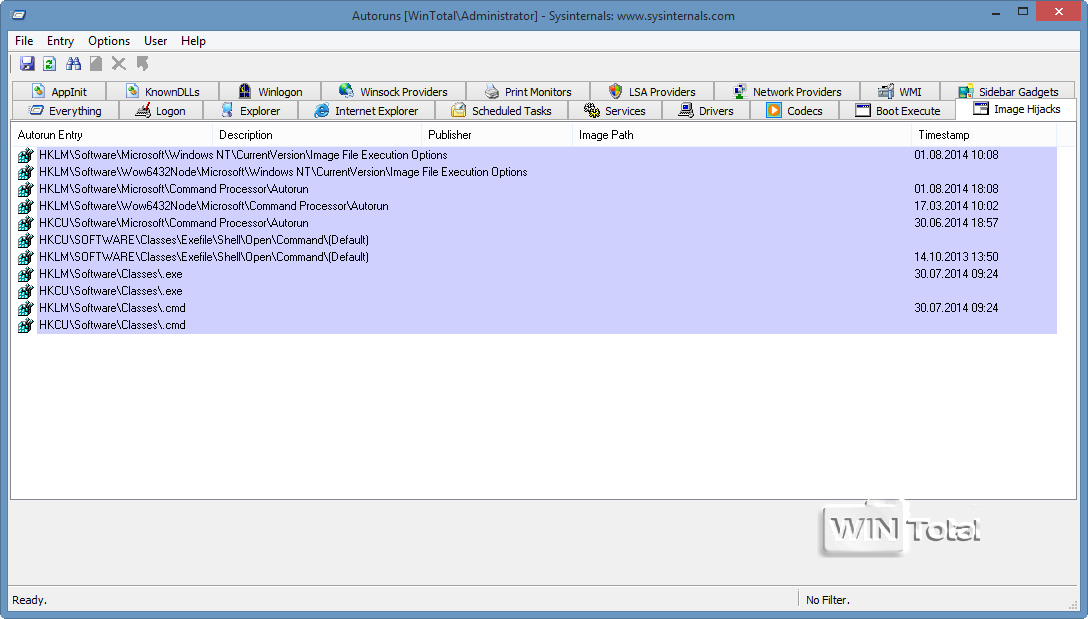Click timestamp 01.08.2014 18:08
1088x619 pixels.
pyautogui.click(x=956, y=189)
